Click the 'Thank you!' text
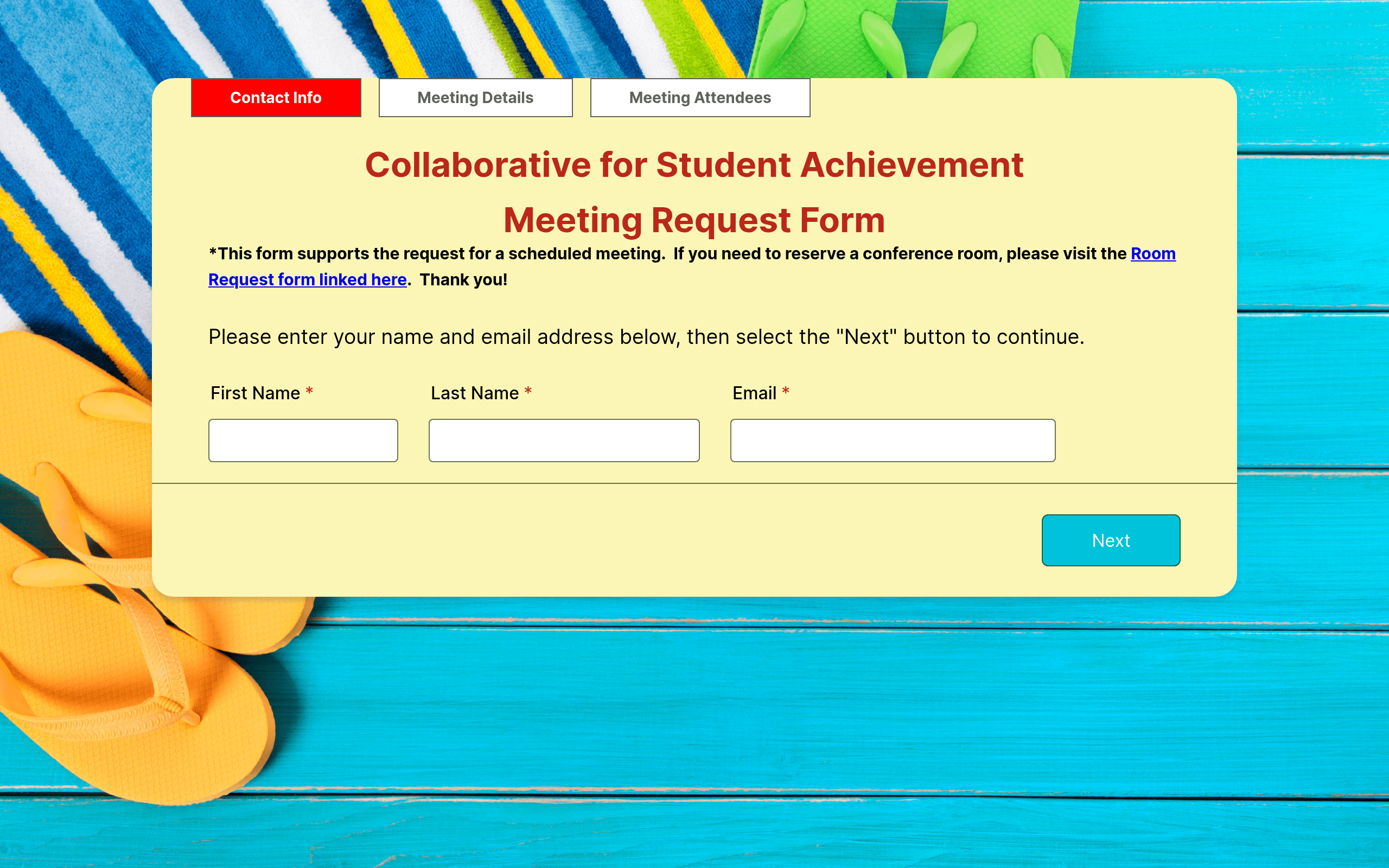 click(x=463, y=279)
